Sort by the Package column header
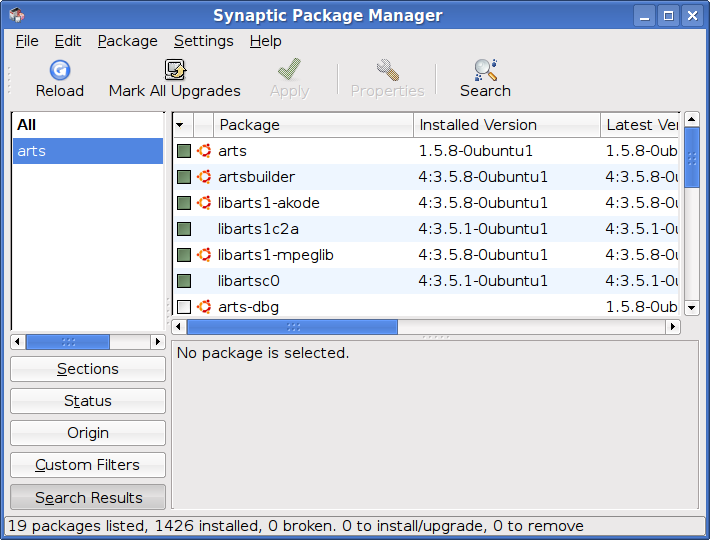710x540 pixels. tap(313, 125)
